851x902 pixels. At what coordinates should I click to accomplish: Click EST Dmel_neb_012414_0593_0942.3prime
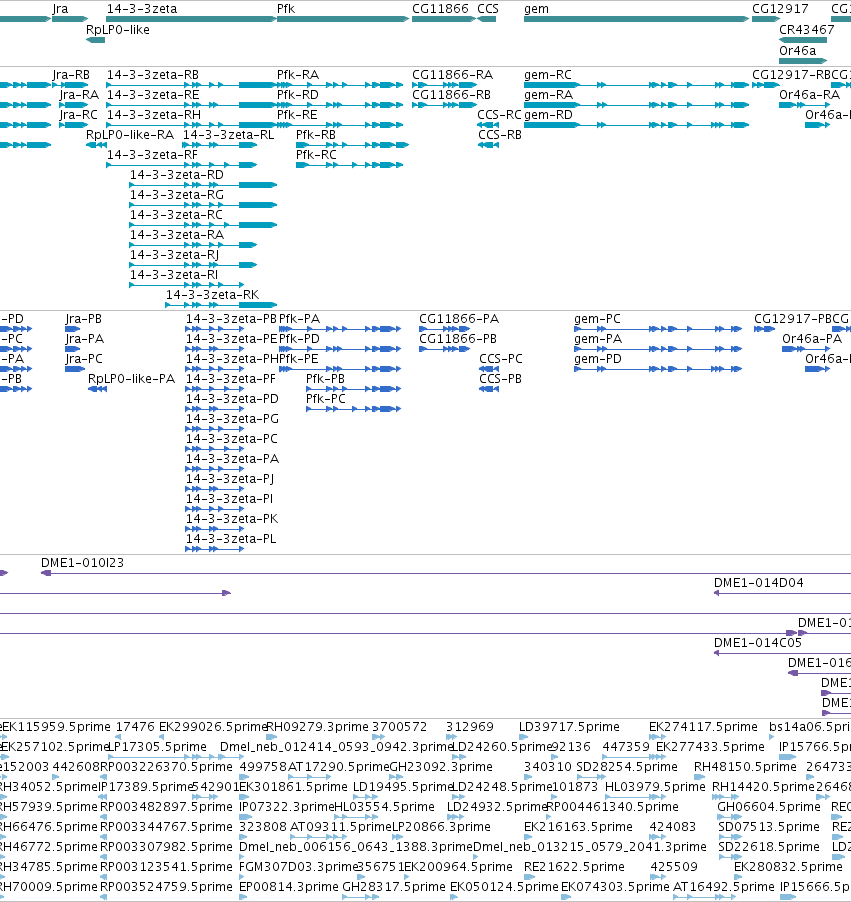click(337, 747)
